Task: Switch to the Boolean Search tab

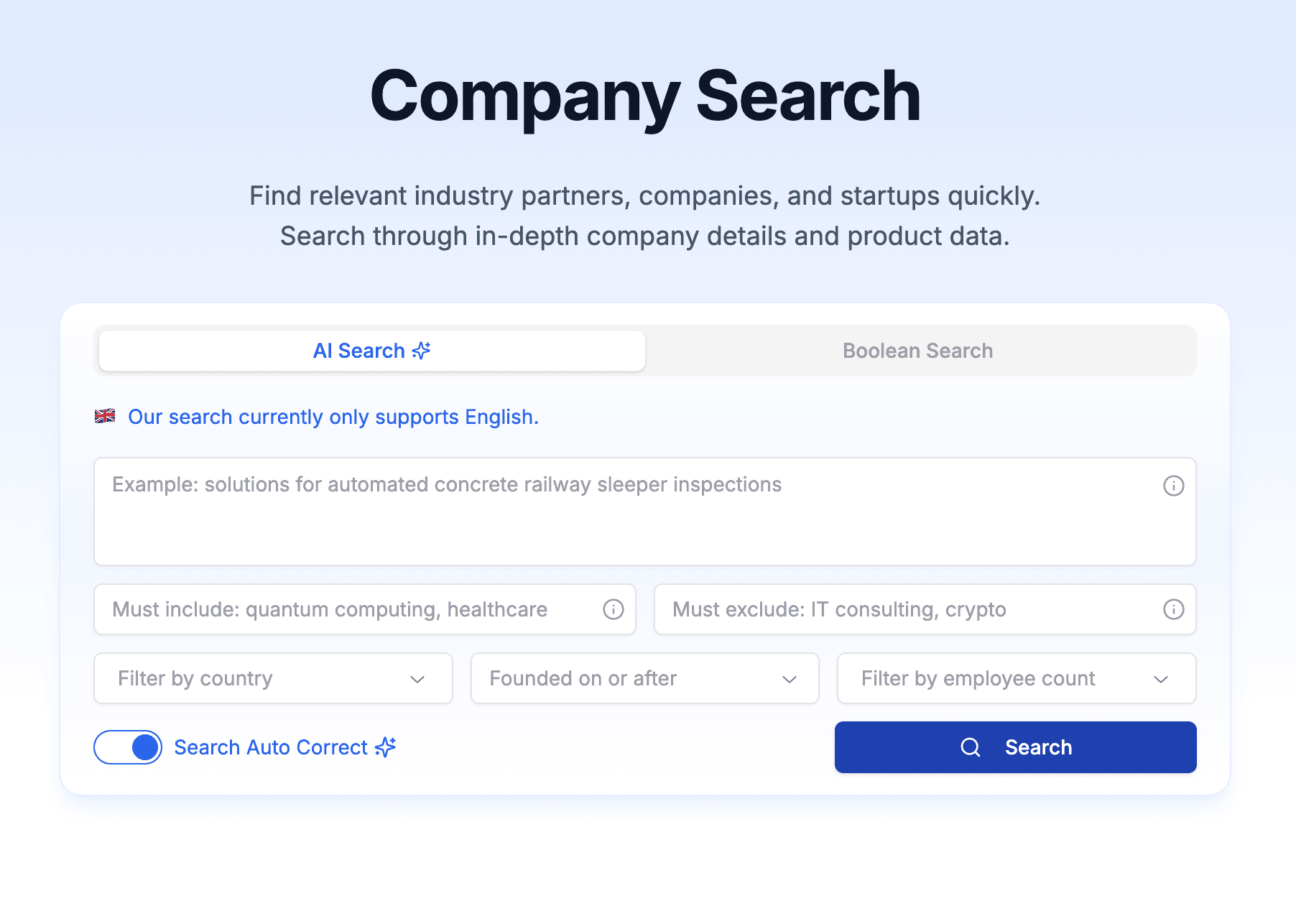Action: [917, 351]
